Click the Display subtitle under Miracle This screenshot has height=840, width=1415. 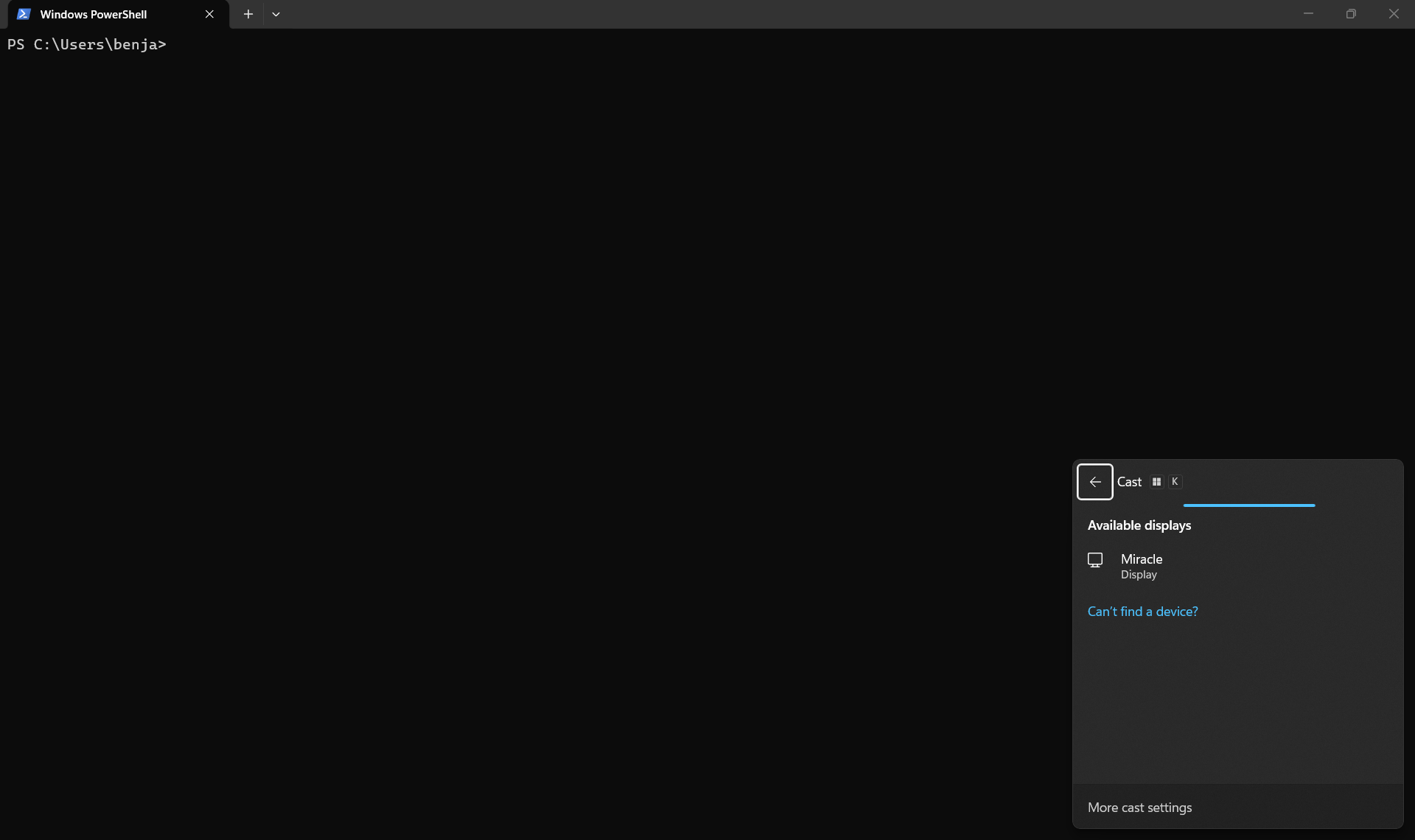click(x=1139, y=575)
